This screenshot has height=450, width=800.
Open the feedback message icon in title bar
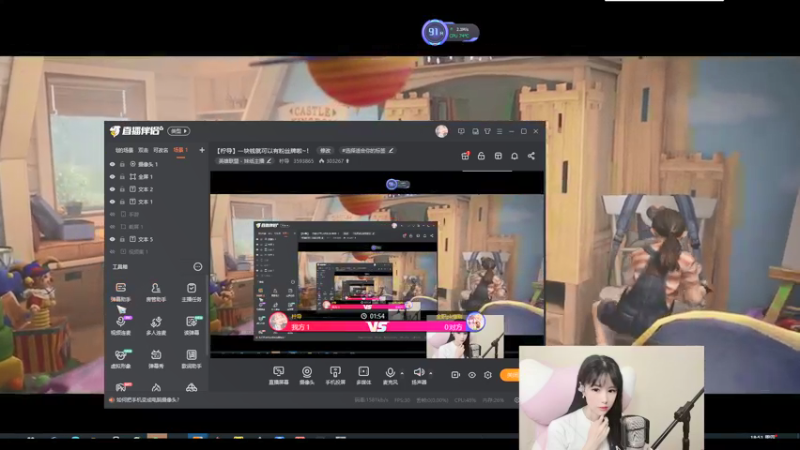[x=461, y=132]
